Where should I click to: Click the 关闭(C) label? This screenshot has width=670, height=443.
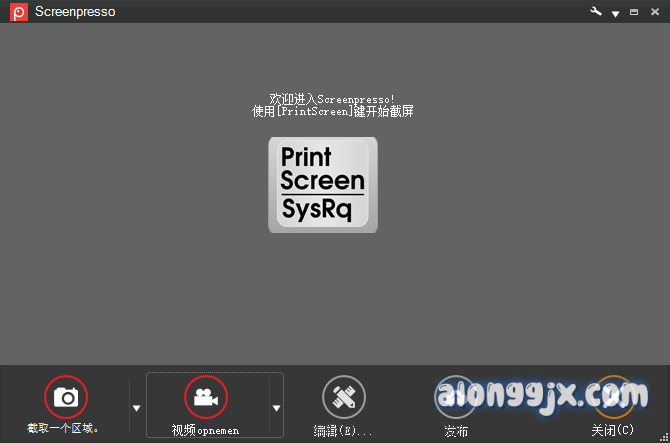[x=612, y=431]
